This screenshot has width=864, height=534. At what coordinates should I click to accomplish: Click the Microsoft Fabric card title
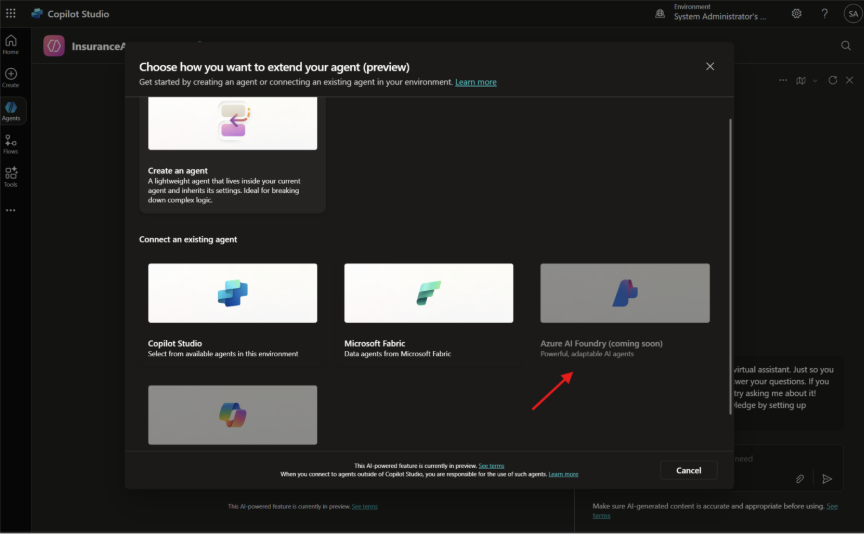pos(375,343)
